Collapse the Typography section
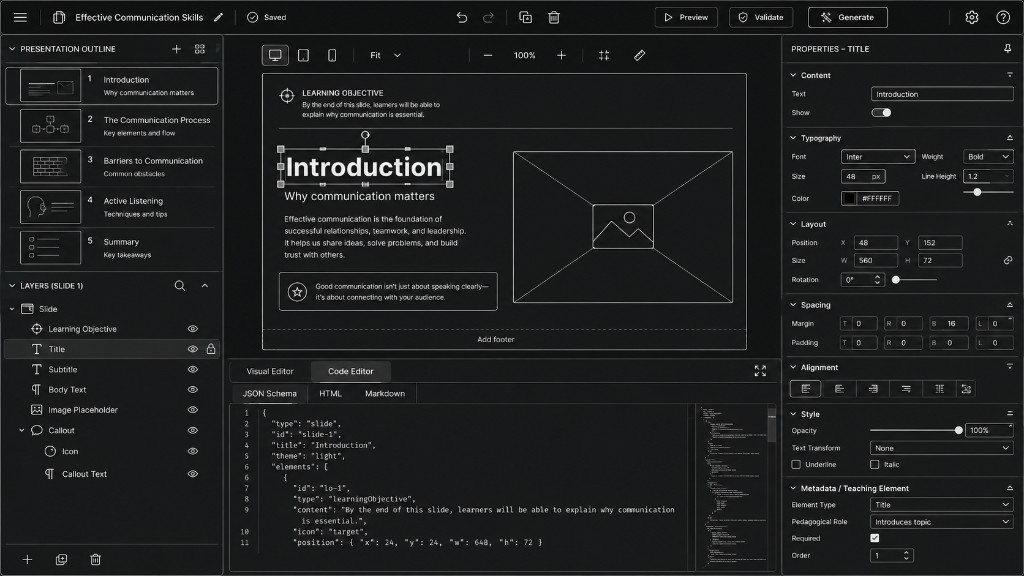The image size is (1024, 576). click(x=793, y=138)
